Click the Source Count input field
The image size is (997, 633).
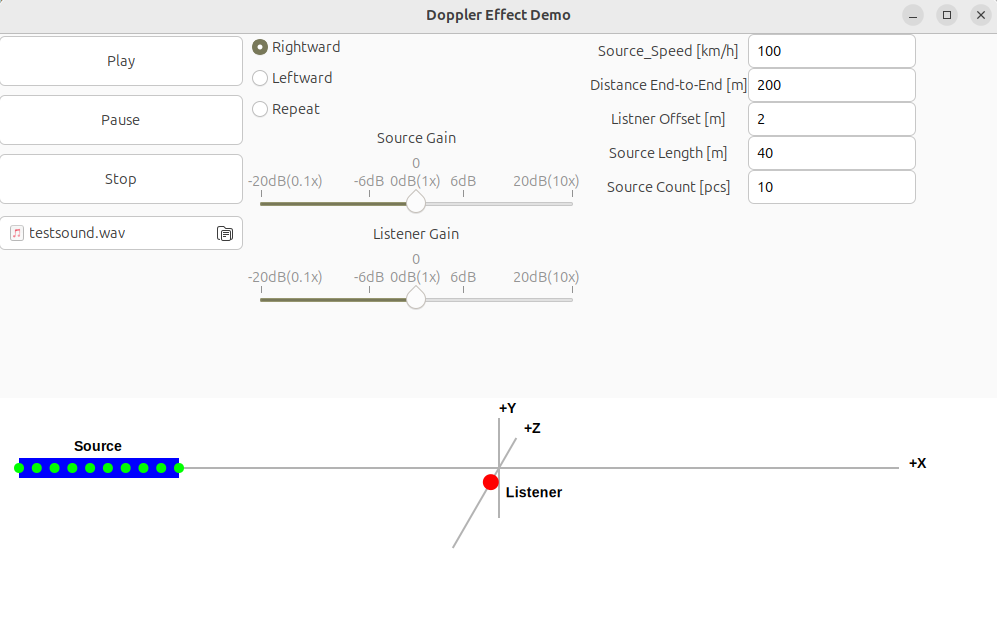[831, 187]
